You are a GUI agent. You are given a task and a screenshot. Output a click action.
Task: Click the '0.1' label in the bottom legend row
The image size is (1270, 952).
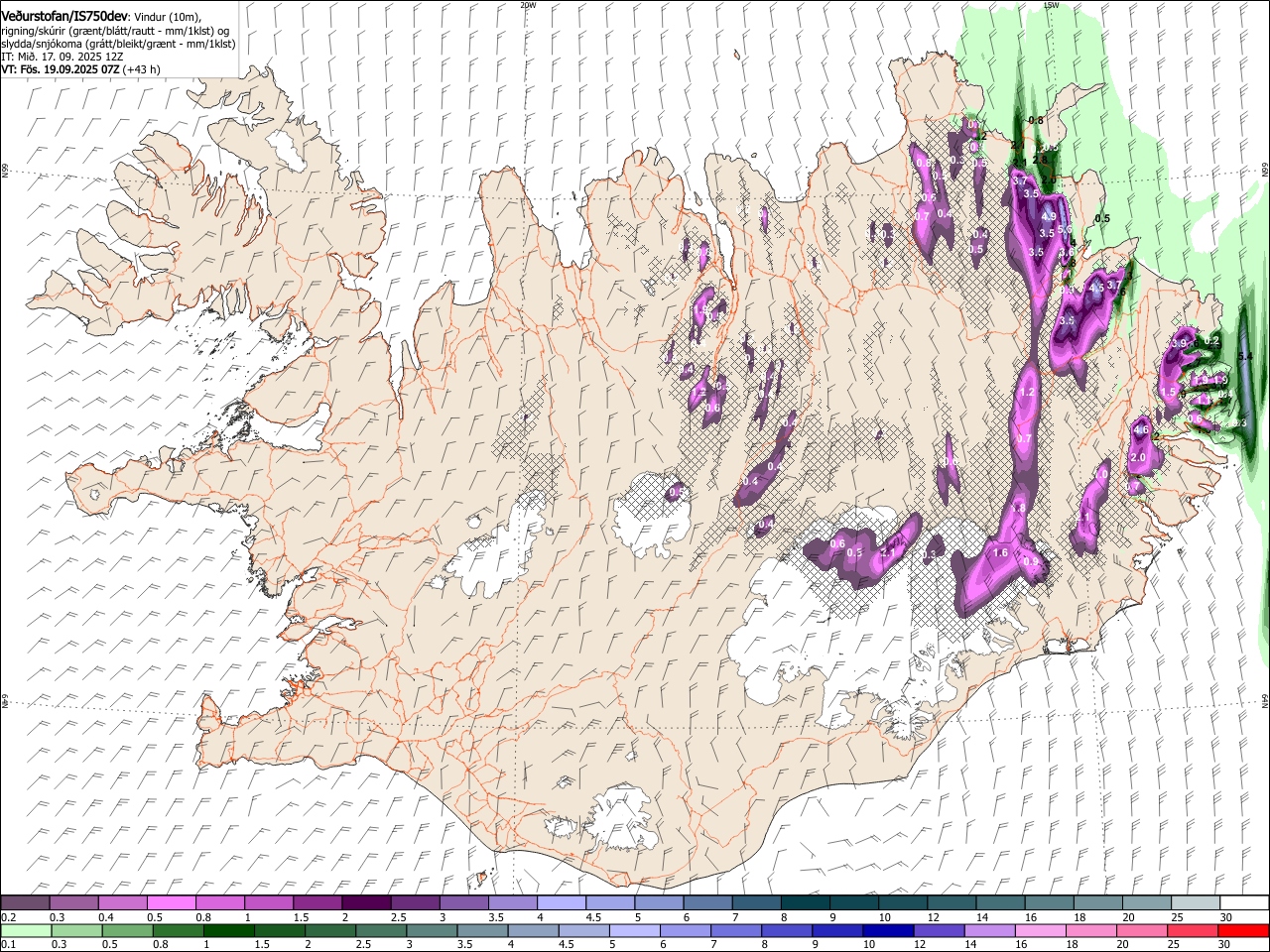pyautogui.click(x=8, y=945)
